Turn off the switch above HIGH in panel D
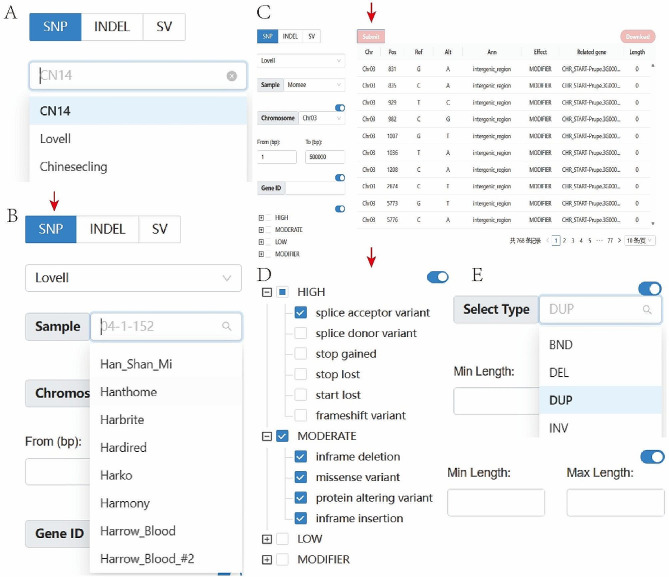Image resolution: width=669 pixels, height=577 pixels. (438, 277)
